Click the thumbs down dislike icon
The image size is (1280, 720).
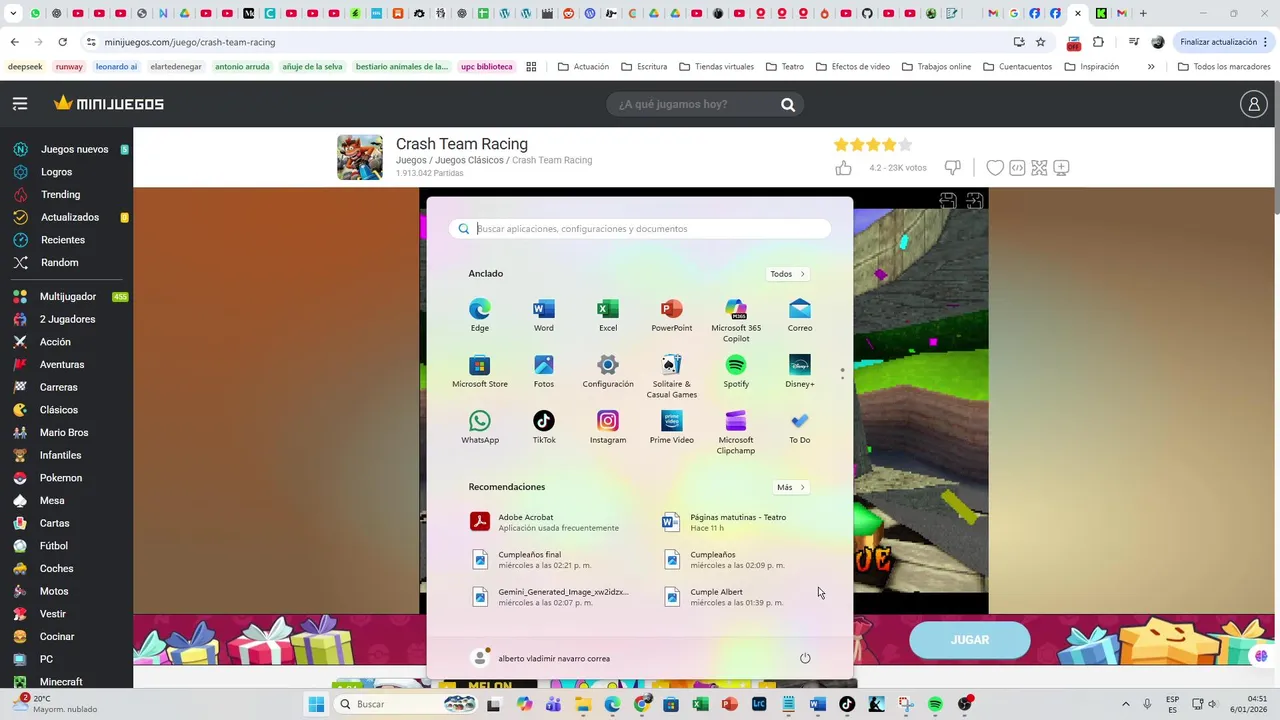953,168
